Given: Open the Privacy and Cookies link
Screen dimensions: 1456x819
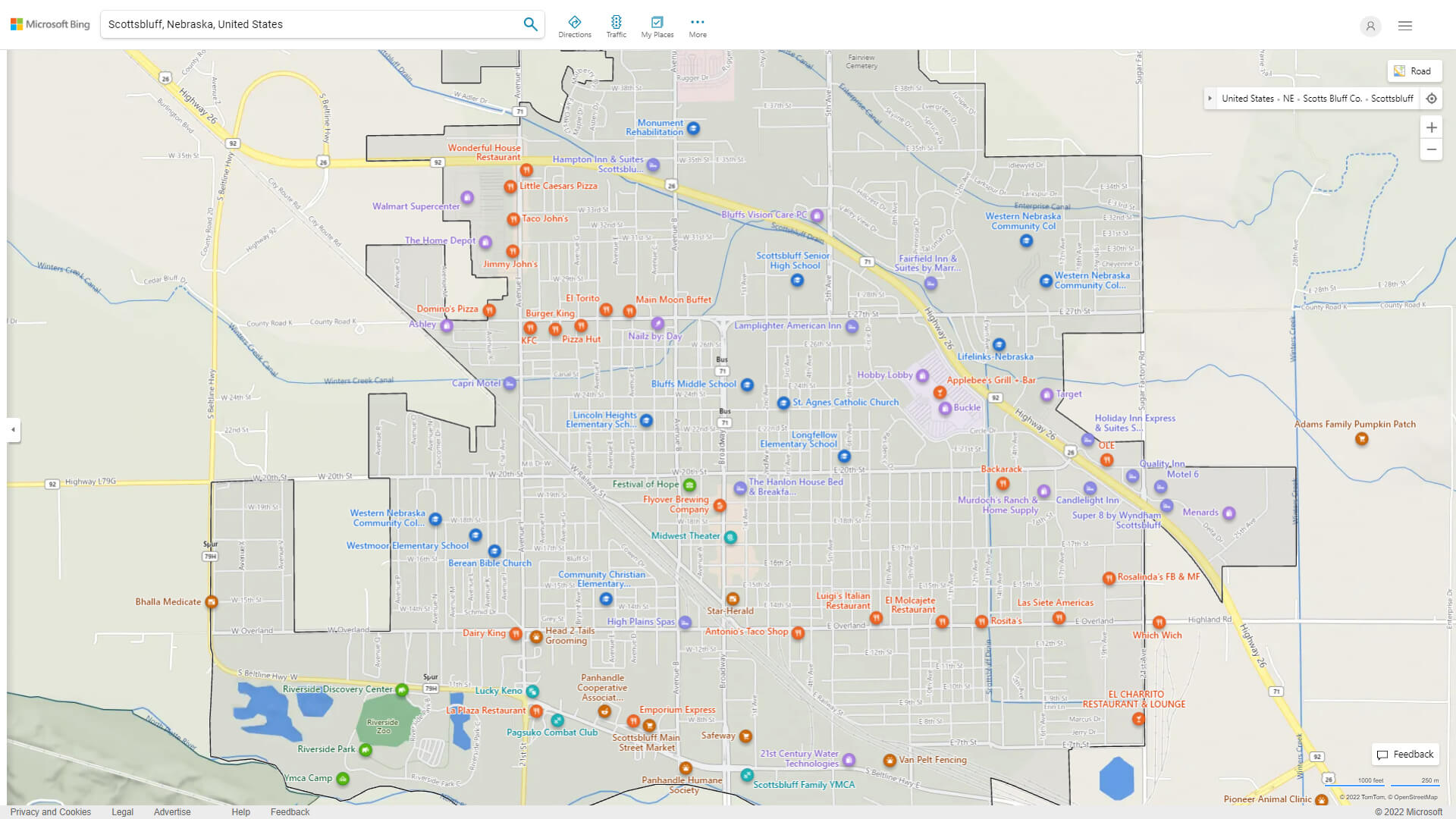Looking at the screenshot, I should [50, 811].
